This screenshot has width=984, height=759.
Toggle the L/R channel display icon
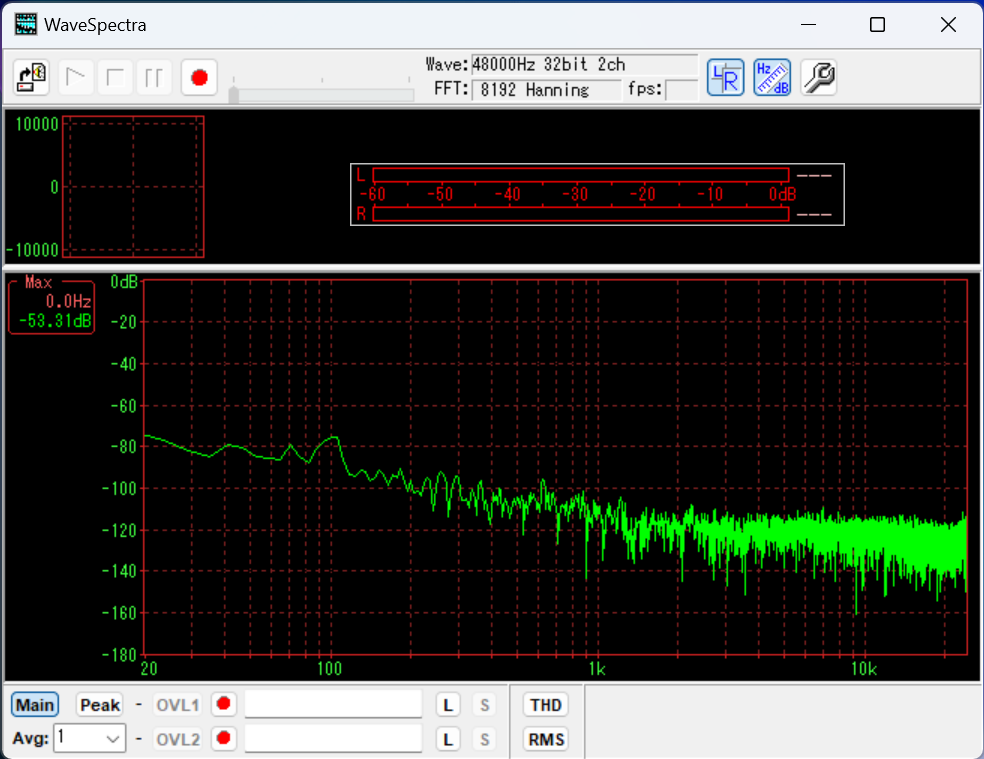point(725,78)
